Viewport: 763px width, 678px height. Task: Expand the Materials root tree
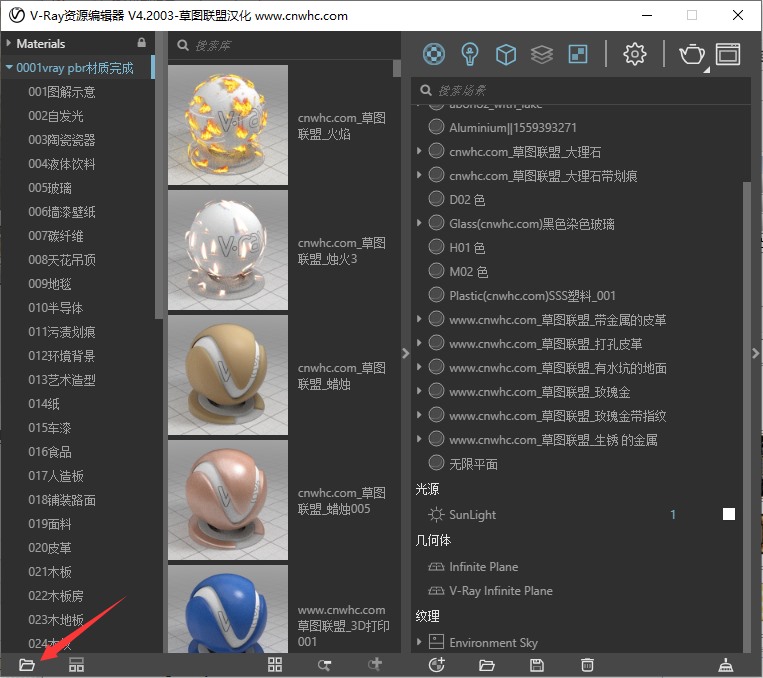pyautogui.click(x=8, y=43)
